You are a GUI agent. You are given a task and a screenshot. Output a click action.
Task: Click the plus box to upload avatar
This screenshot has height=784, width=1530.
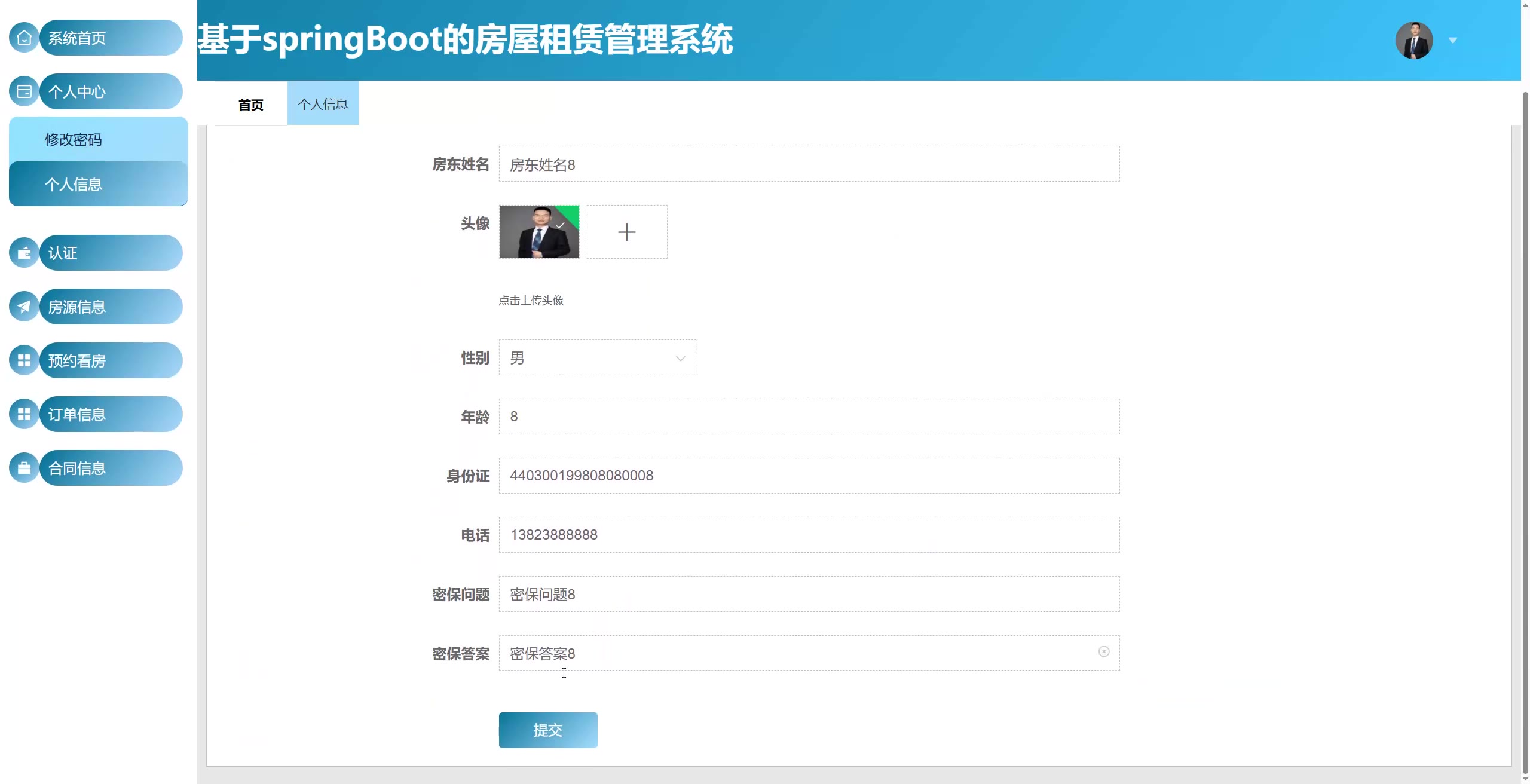(626, 232)
